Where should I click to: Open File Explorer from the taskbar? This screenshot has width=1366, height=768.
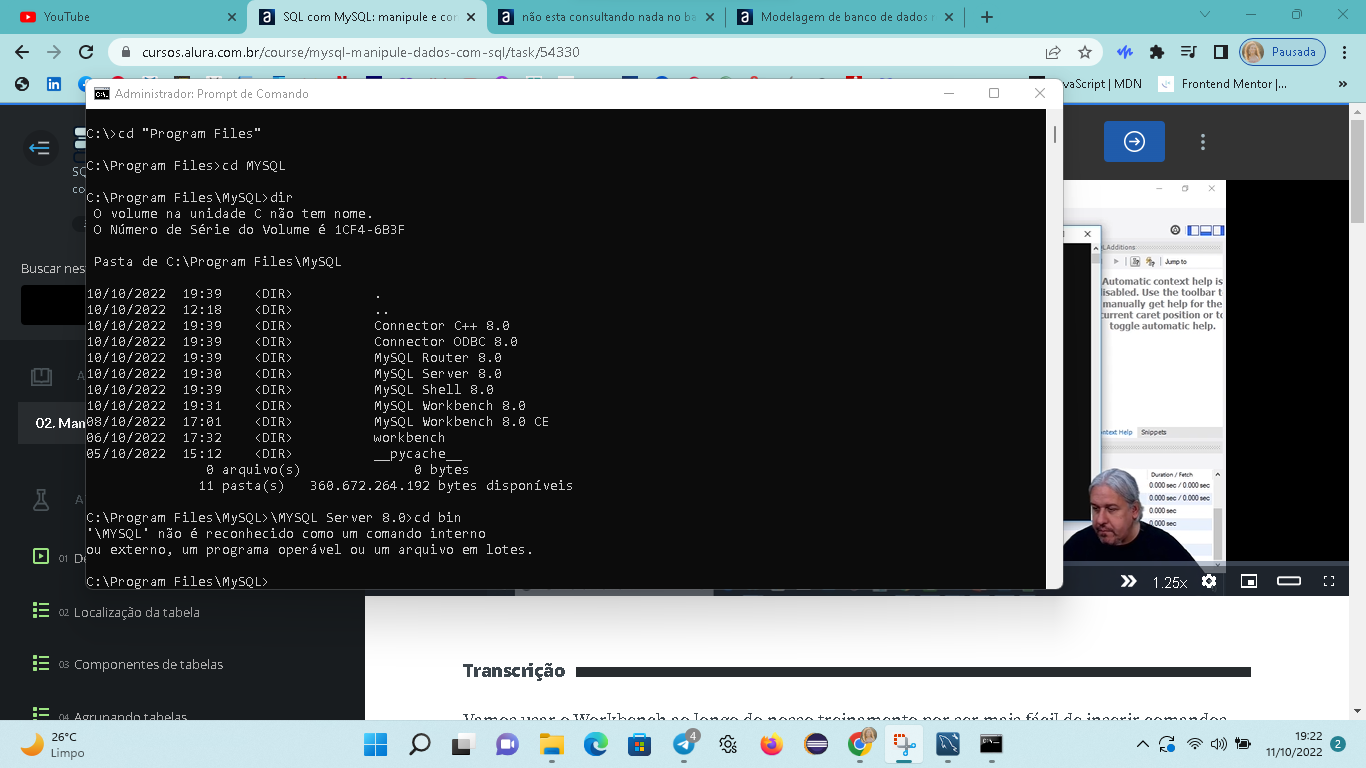552,744
